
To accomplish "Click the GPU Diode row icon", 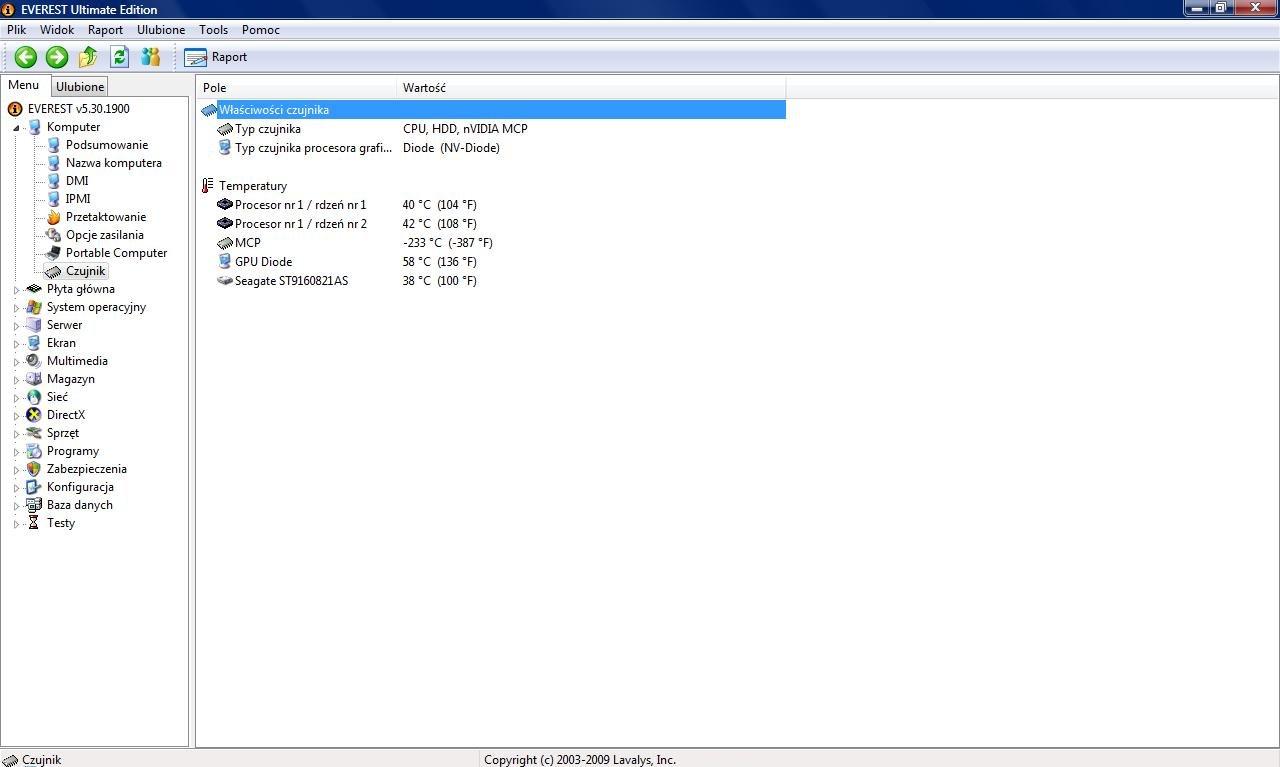I will (225, 262).
